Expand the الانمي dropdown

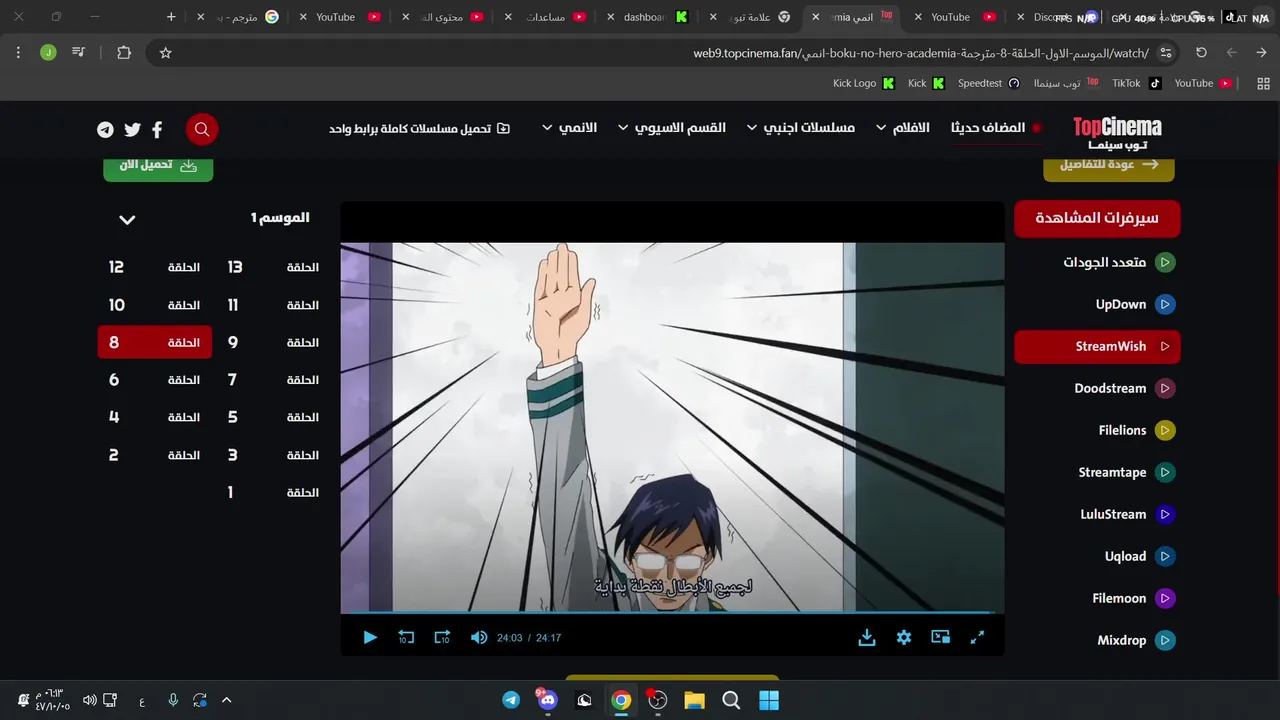pos(569,128)
